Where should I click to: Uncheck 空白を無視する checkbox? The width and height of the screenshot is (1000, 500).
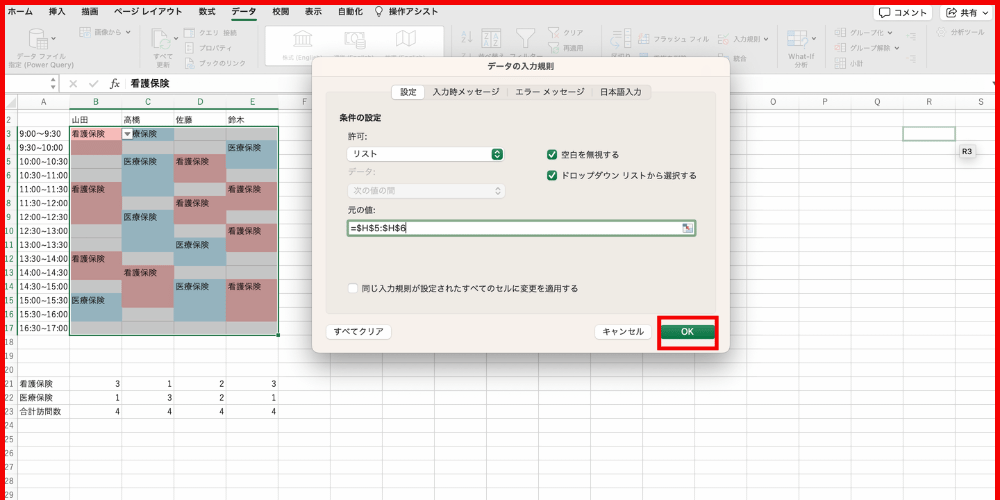(552, 155)
